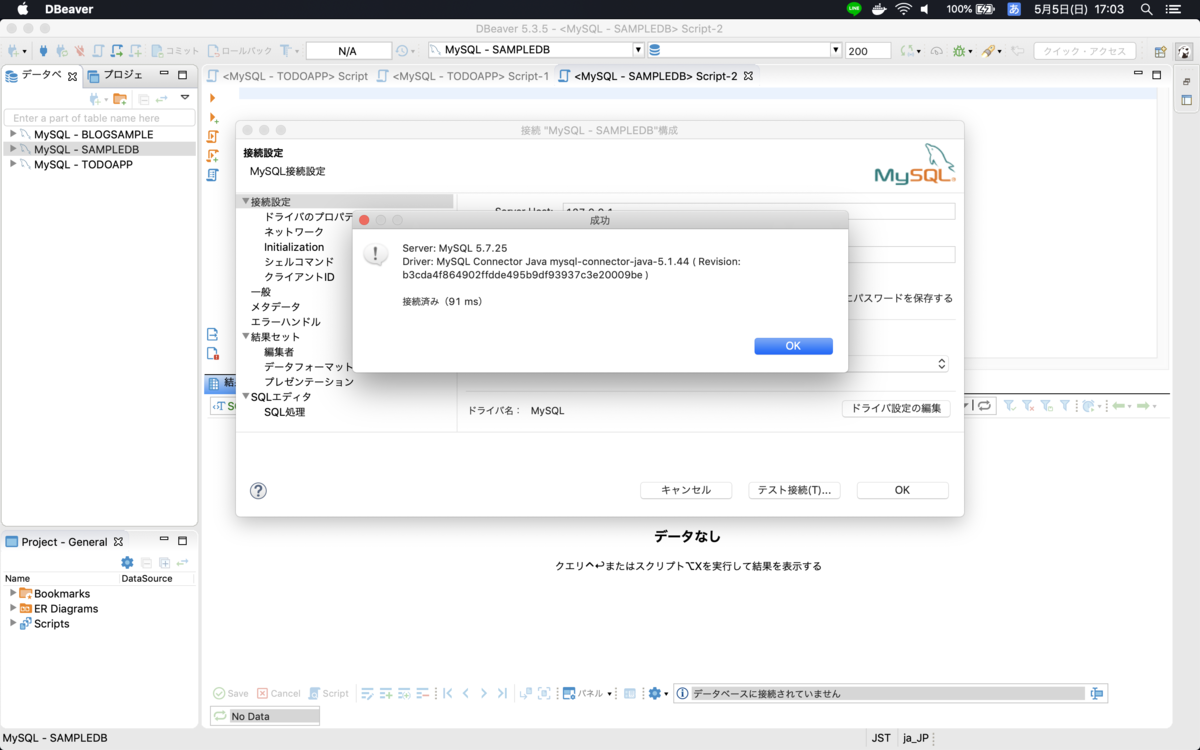The width and height of the screenshot is (1200, 750).
Task: Click OK in the 成功 success dialog
Action: pos(793,346)
